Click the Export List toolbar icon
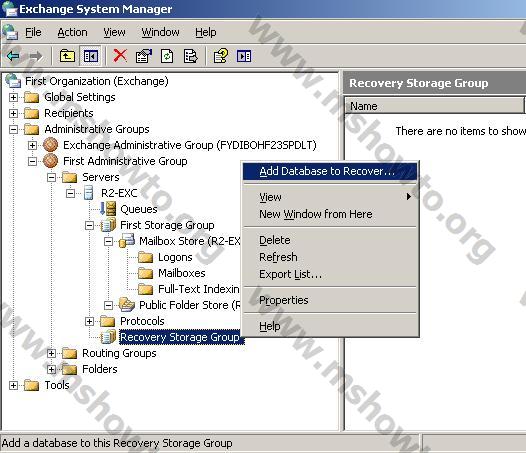The image size is (526, 453). click(190, 56)
